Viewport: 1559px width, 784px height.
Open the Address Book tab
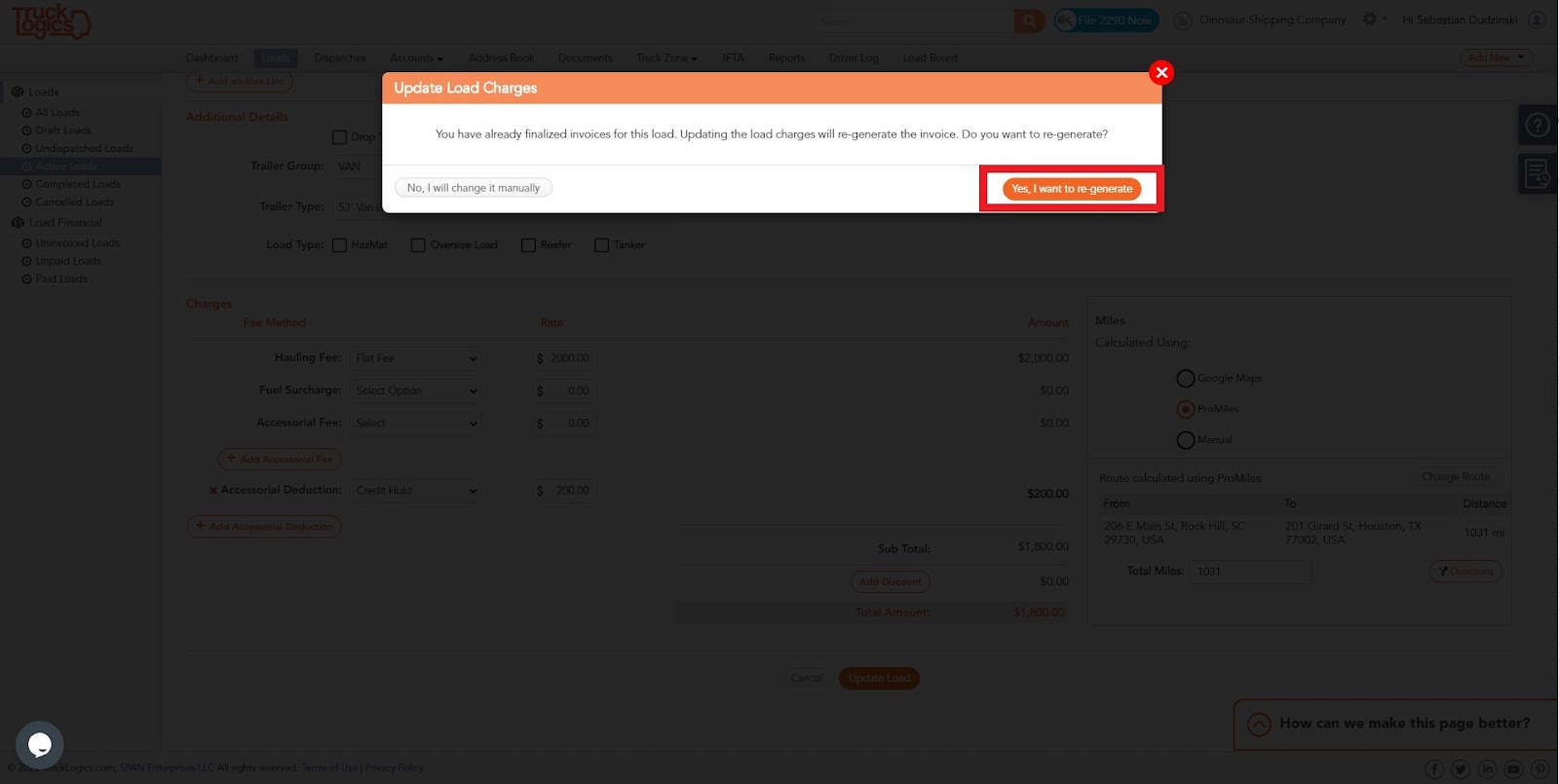tap(501, 58)
